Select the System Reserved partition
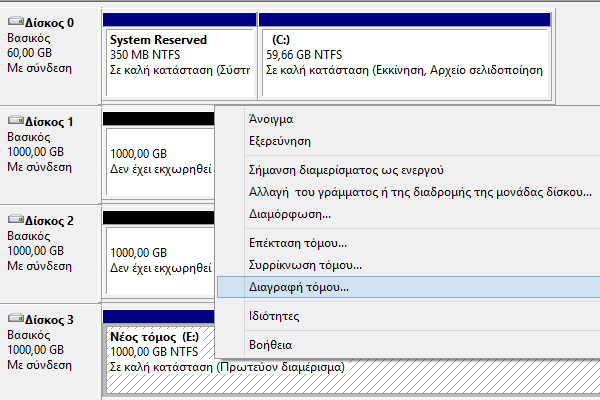This screenshot has width=600, height=400. (x=180, y=63)
